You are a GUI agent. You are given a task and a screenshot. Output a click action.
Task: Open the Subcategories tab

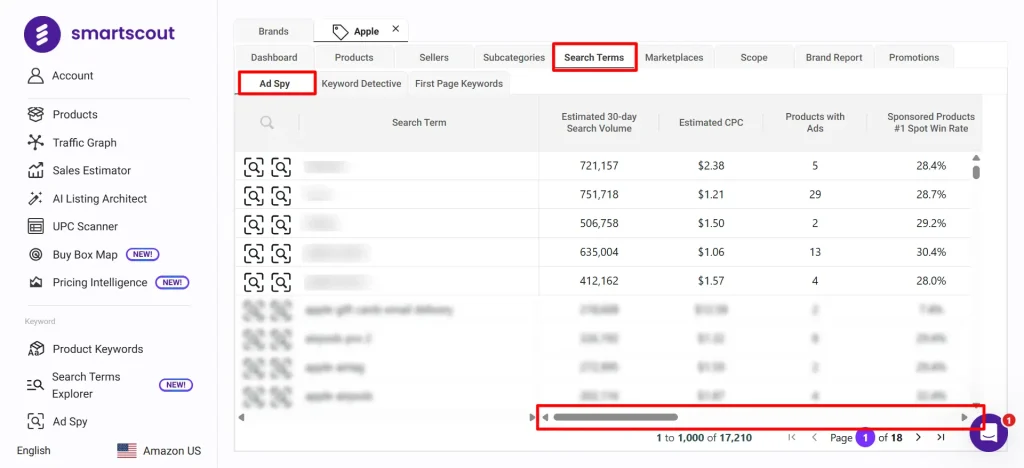pos(514,57)
